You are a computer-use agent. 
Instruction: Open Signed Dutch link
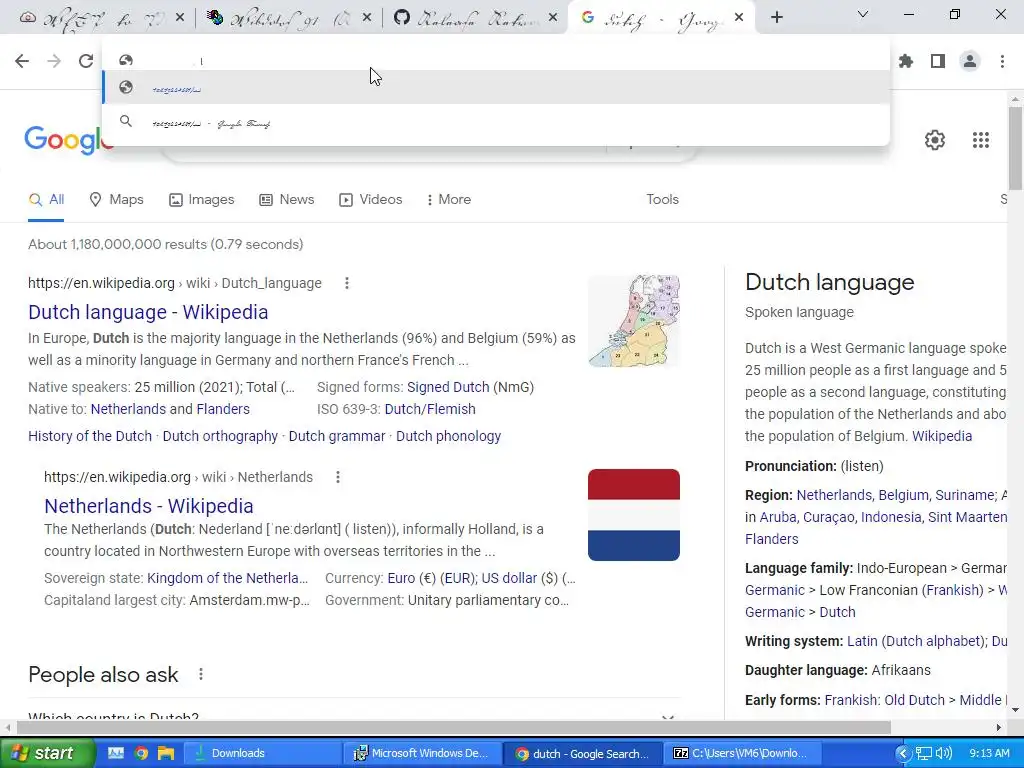click(x=448, y=387)
